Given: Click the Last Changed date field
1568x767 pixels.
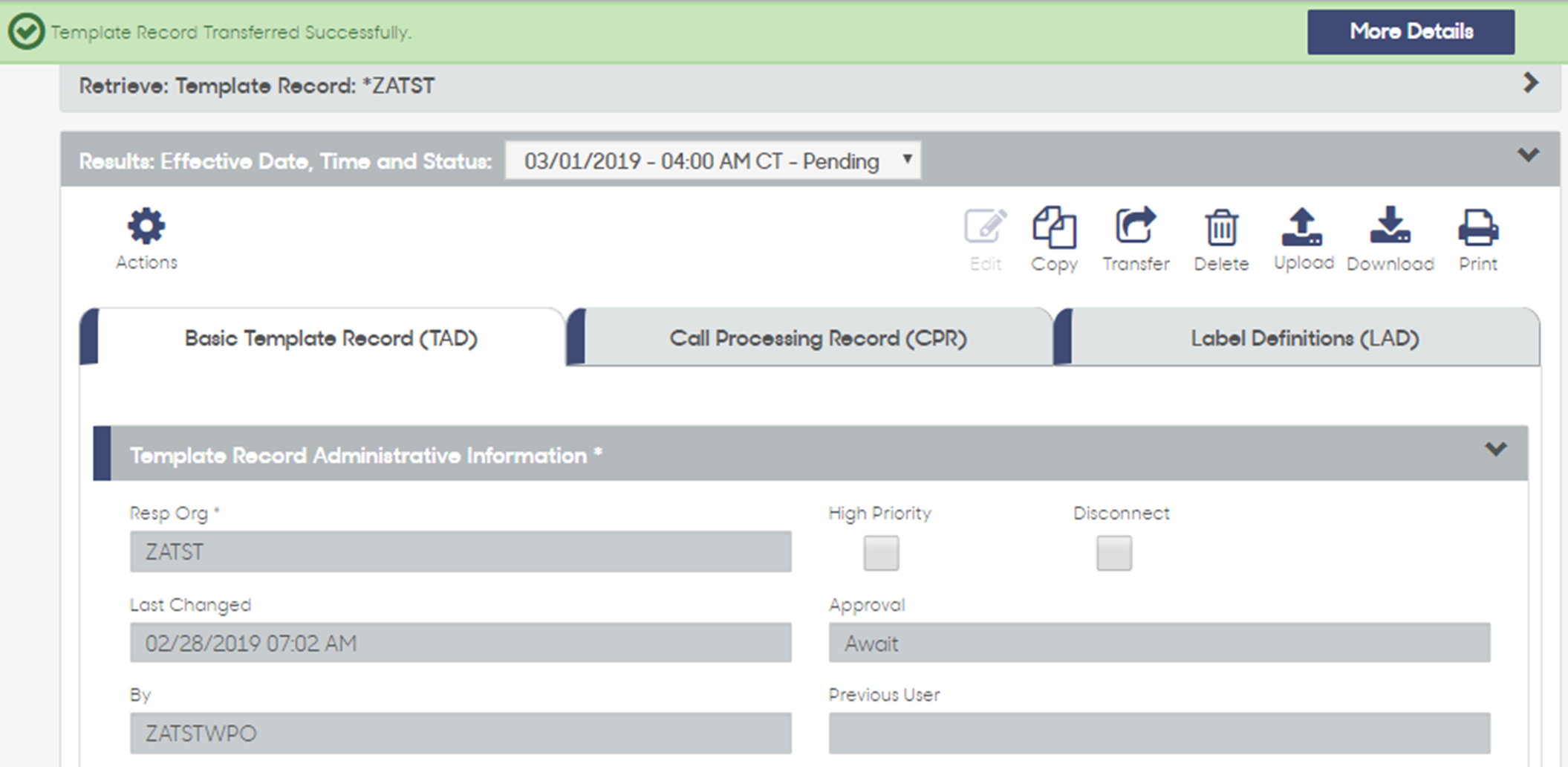Looking at the screenshot, I should [461, 643].
